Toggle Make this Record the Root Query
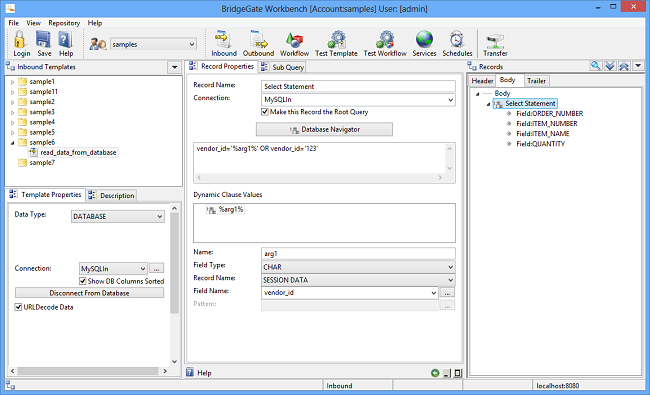This screenshot has height=395, width=650. point(265,112)
